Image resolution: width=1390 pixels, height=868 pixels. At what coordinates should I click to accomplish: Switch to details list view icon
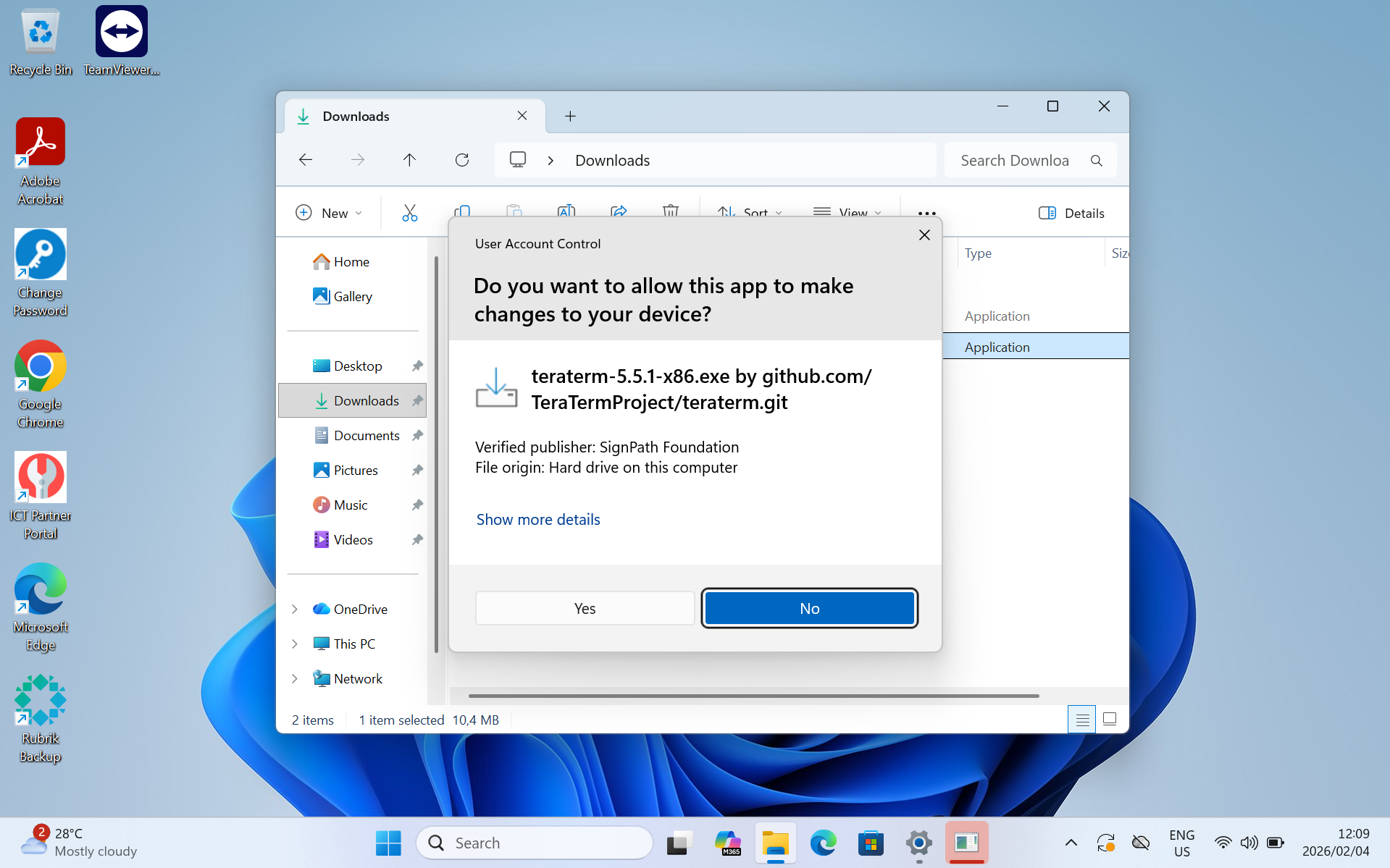point(1081,719)
